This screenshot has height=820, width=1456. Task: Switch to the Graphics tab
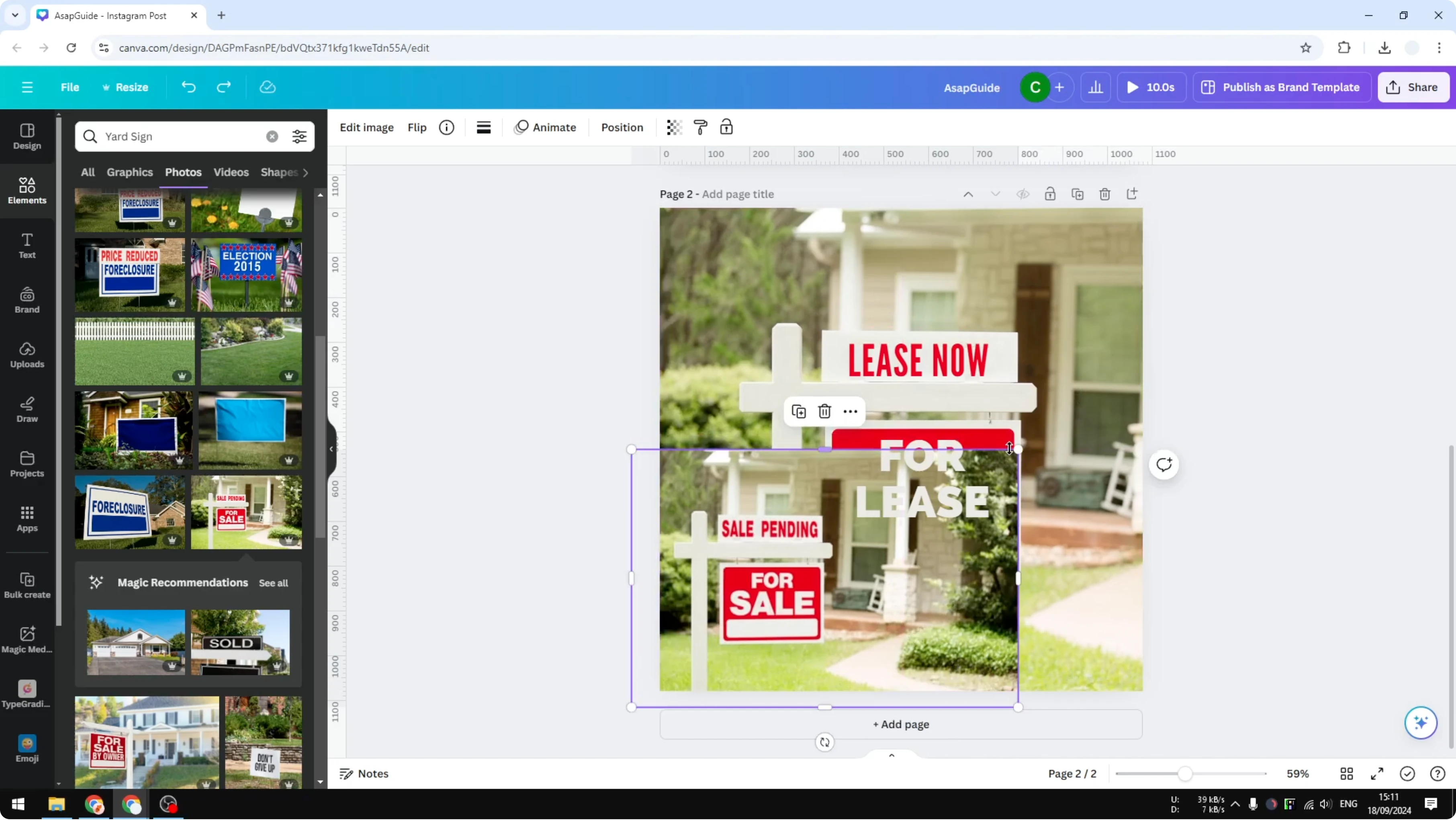129,172
